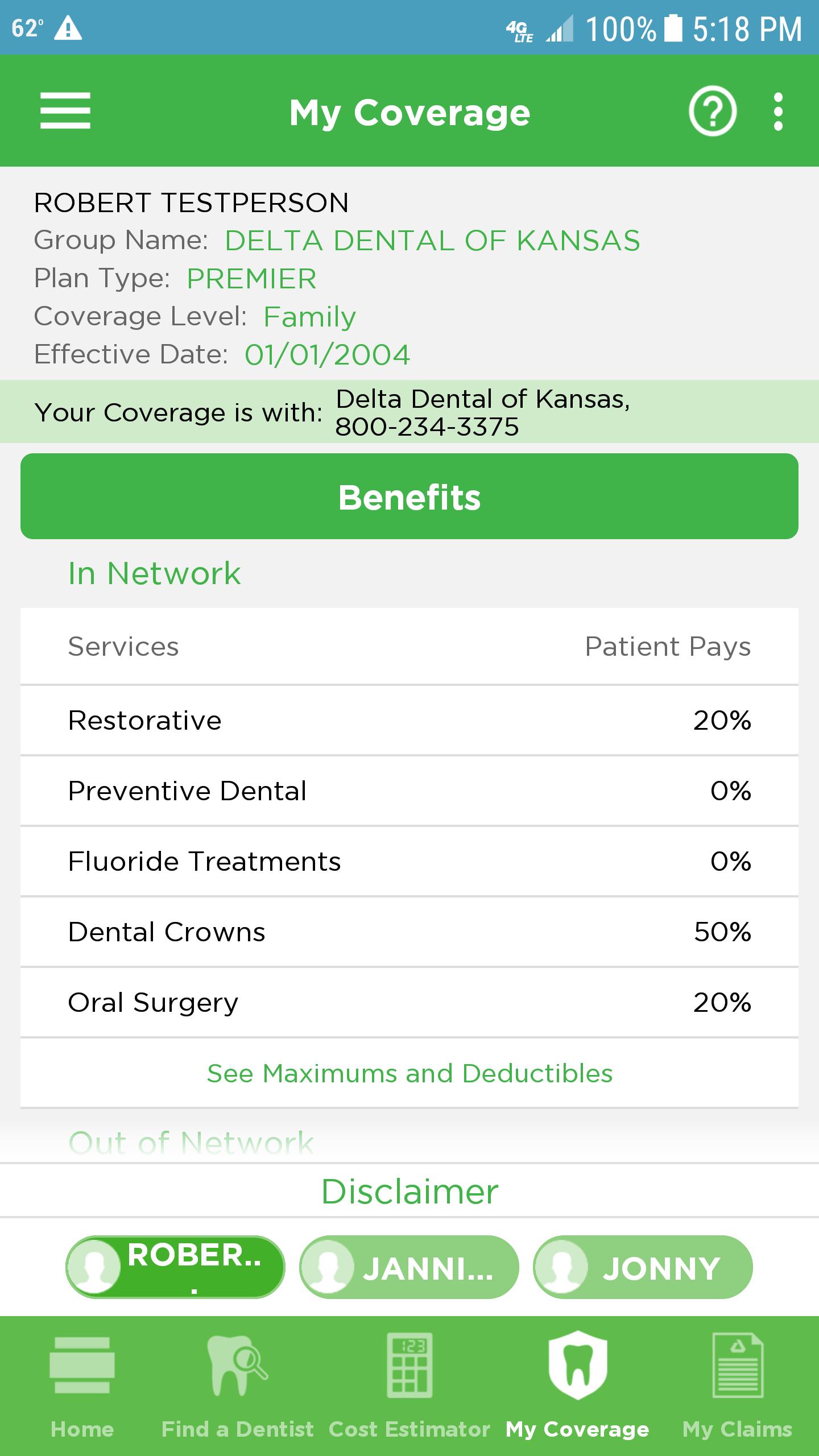
Task: Open Find a Dentist tooth icon
Action: point(237,1365)
